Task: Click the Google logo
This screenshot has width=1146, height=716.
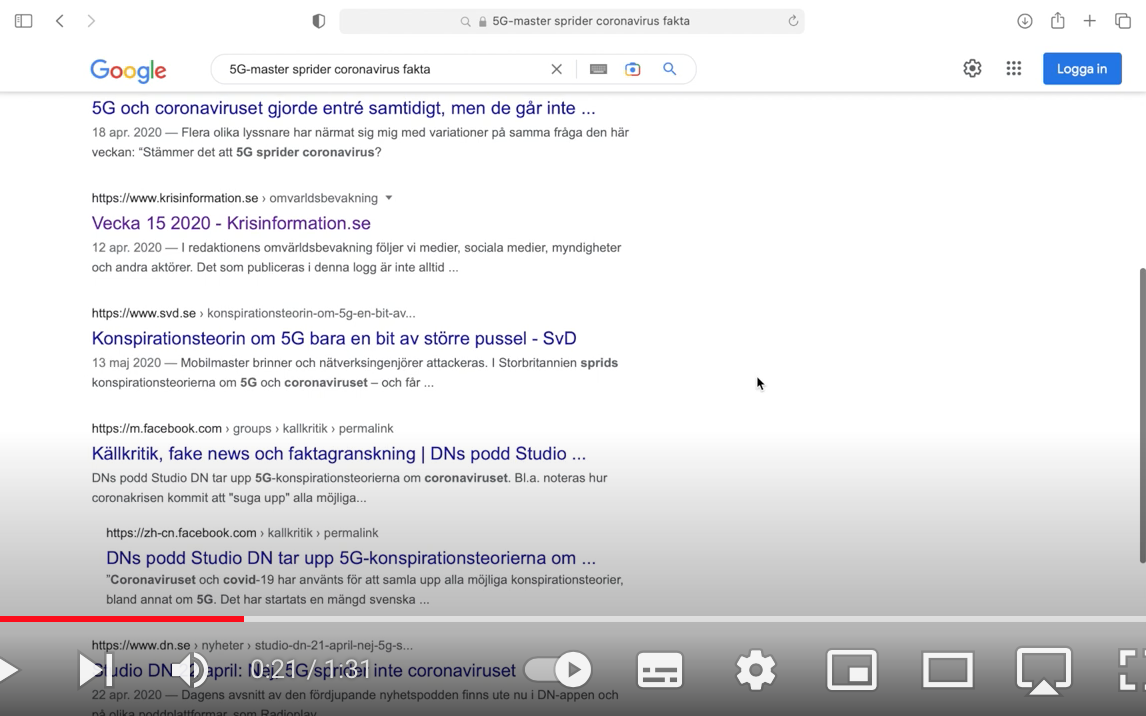Action: [x=129, y=70]
